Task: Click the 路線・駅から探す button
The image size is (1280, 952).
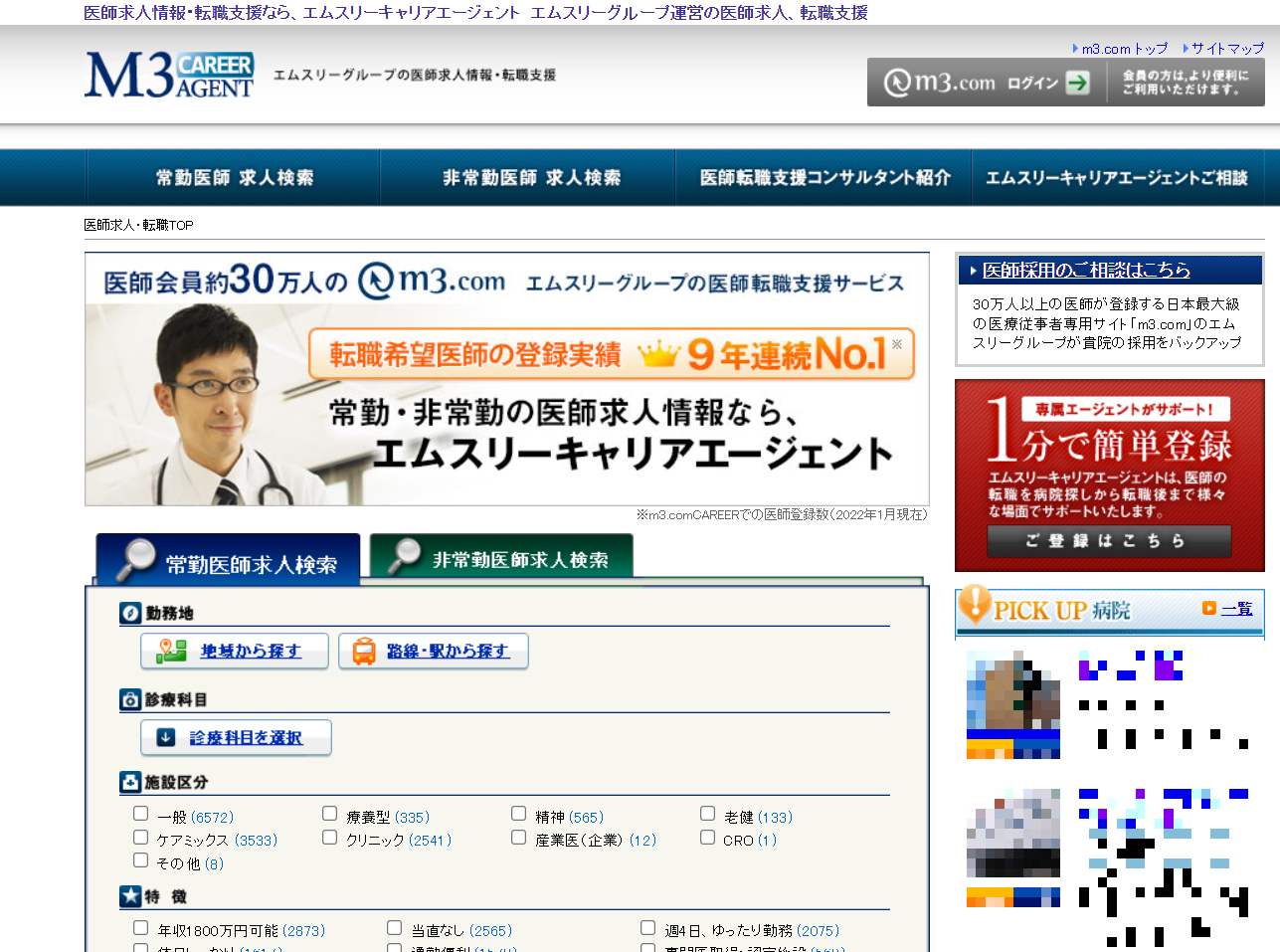Action: click(434, 651)
